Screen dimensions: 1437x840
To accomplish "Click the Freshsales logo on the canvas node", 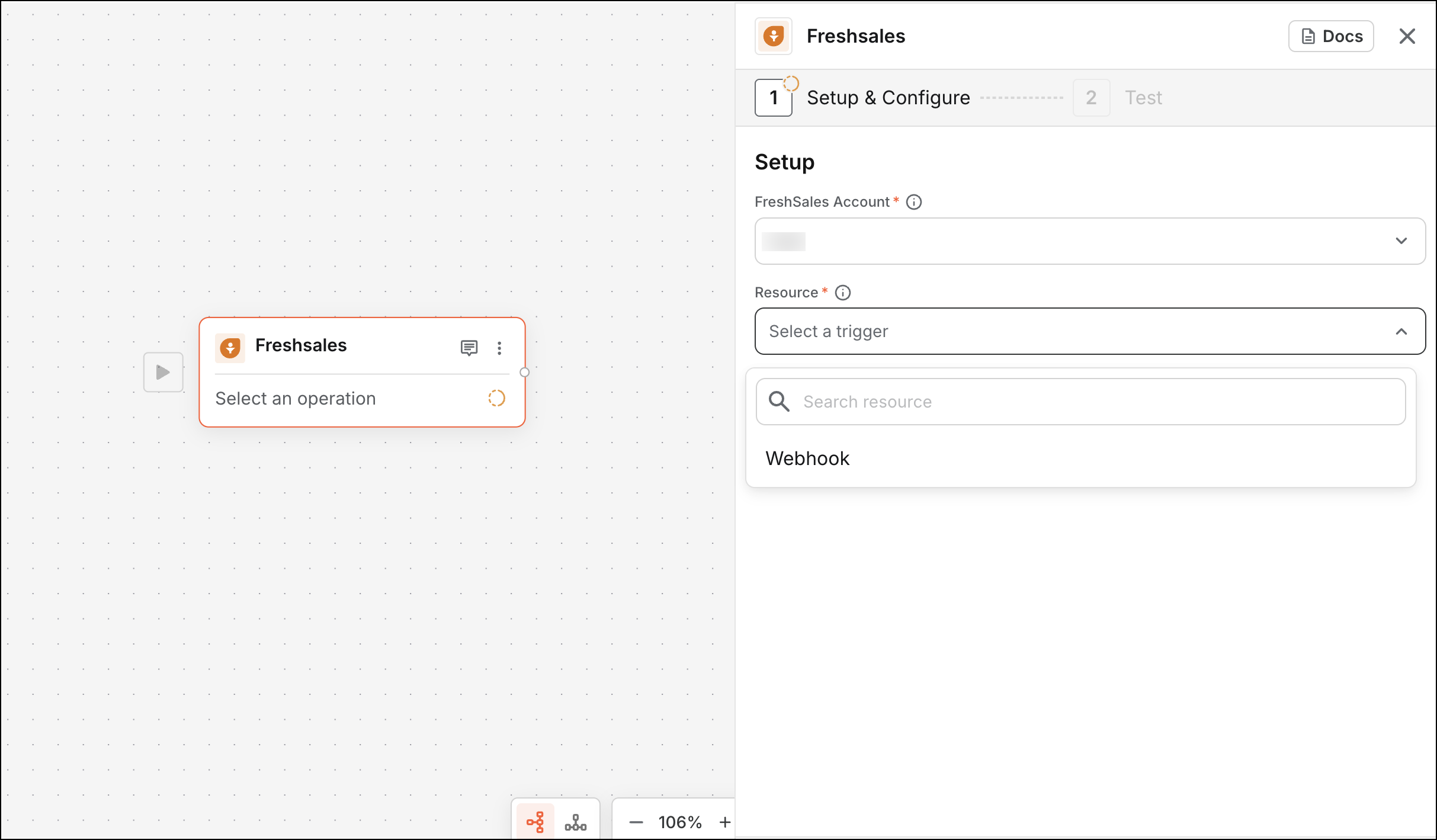I will [x=230, y=347].
